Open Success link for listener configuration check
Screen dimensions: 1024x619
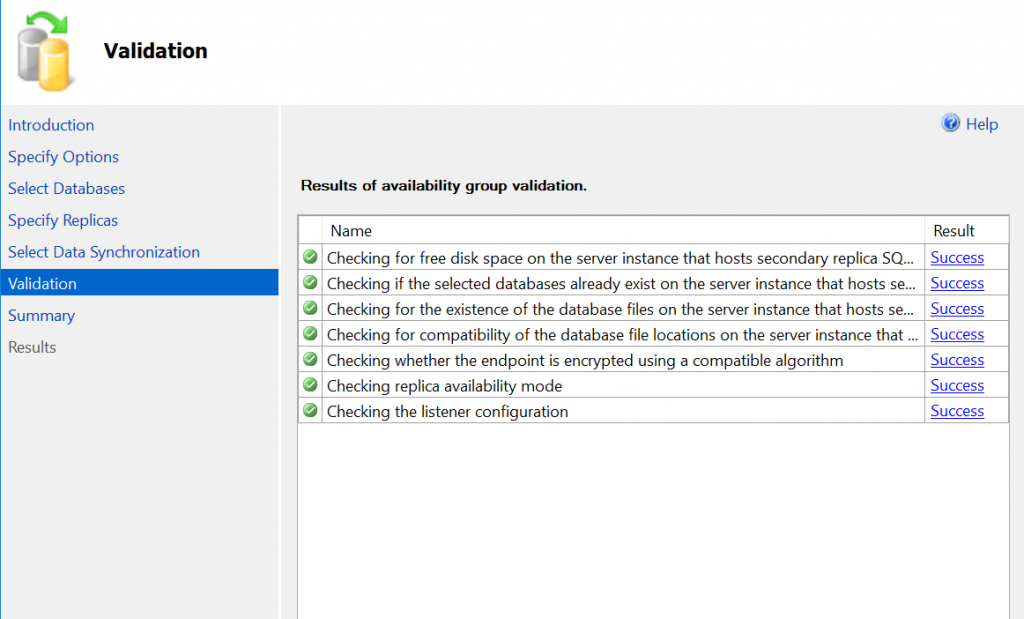coord(957,411)
